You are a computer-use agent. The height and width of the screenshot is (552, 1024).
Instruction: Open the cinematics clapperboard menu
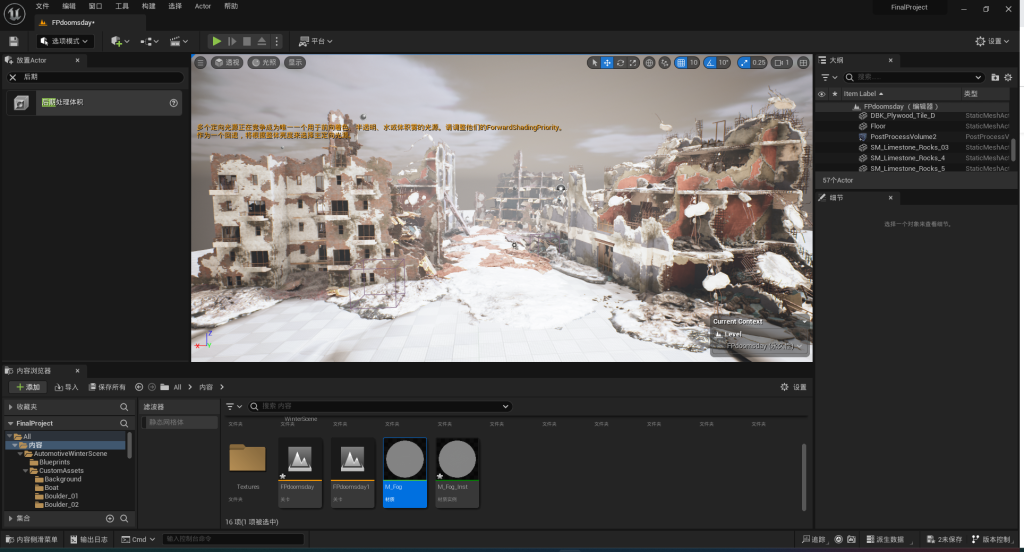pyautogui.click(x=179, y=41)
